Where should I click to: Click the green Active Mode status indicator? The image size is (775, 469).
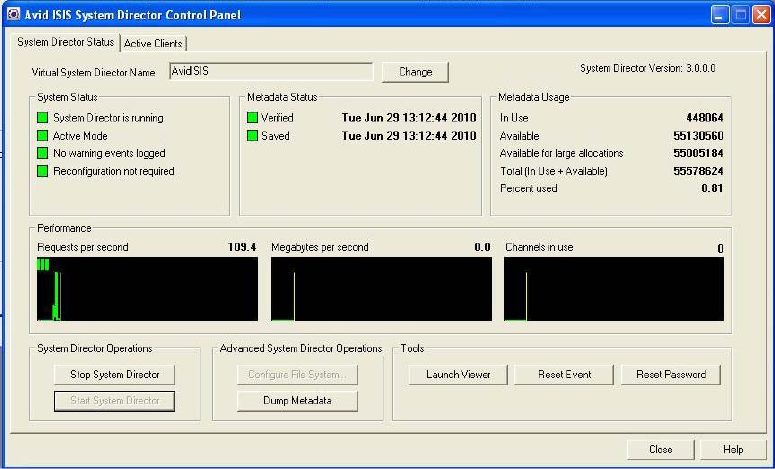pyautogui.click(x=43, y=135)
